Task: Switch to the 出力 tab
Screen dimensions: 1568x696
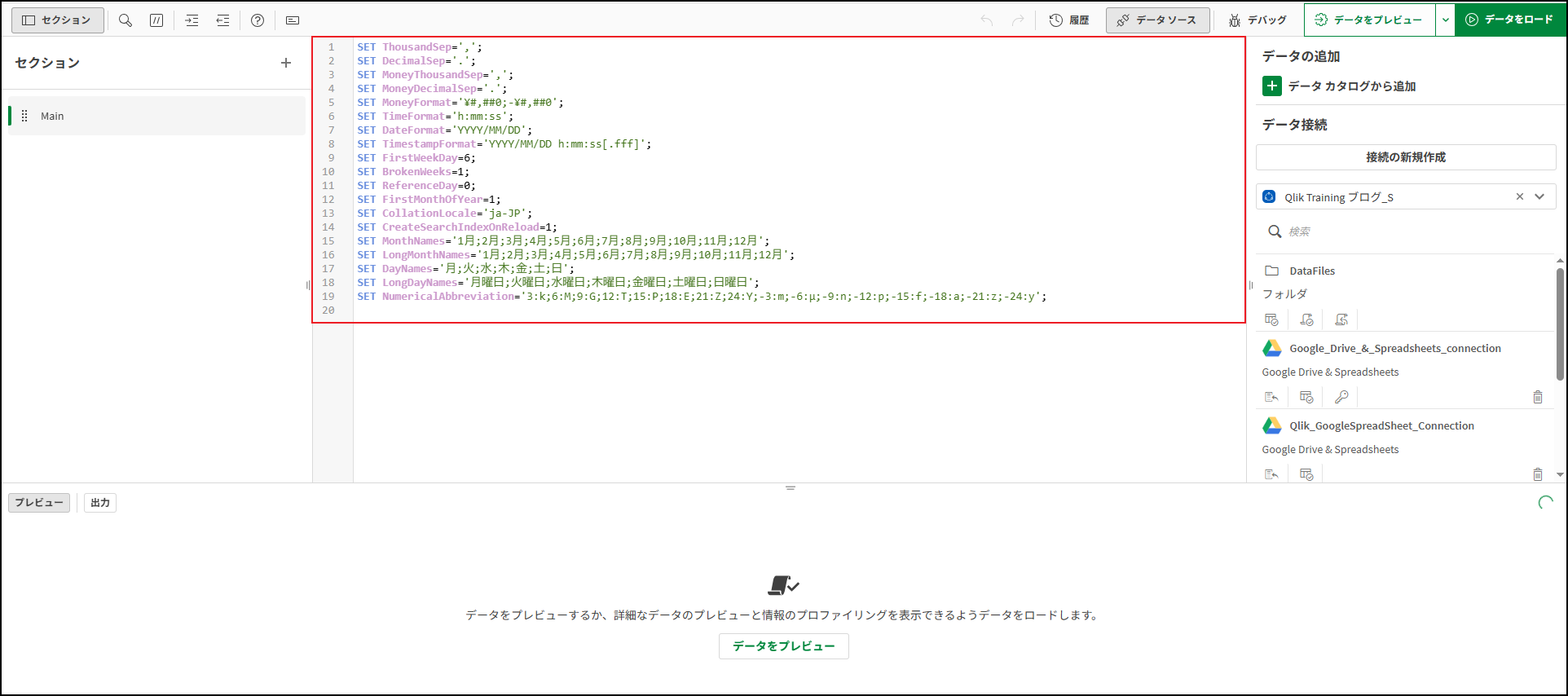Action: [x=100, y=503]
